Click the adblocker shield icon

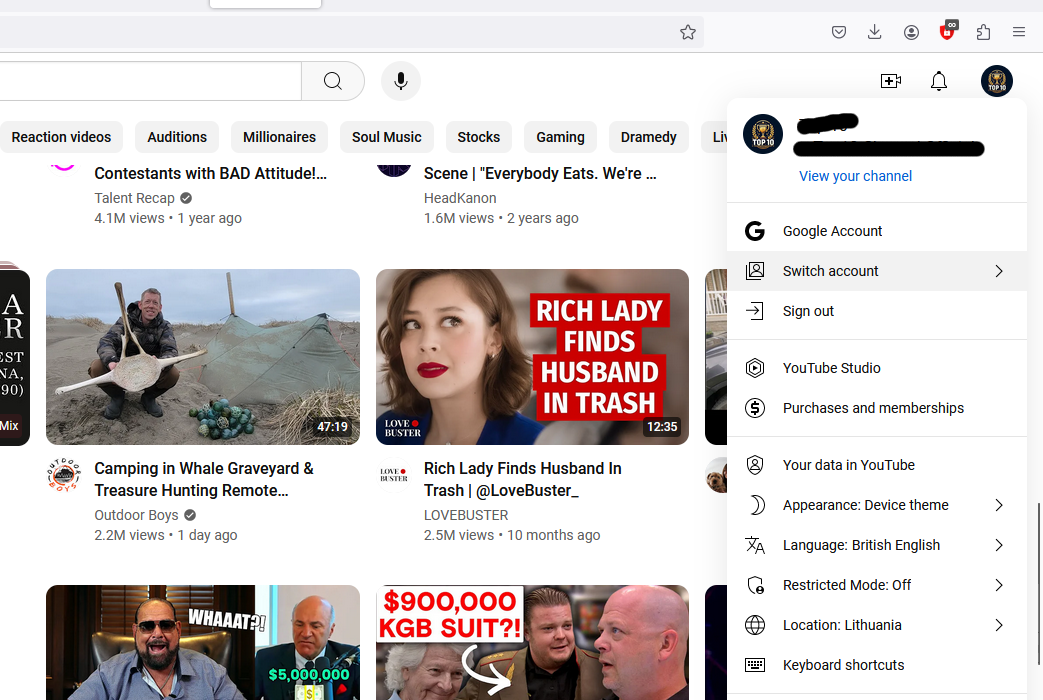946,31
